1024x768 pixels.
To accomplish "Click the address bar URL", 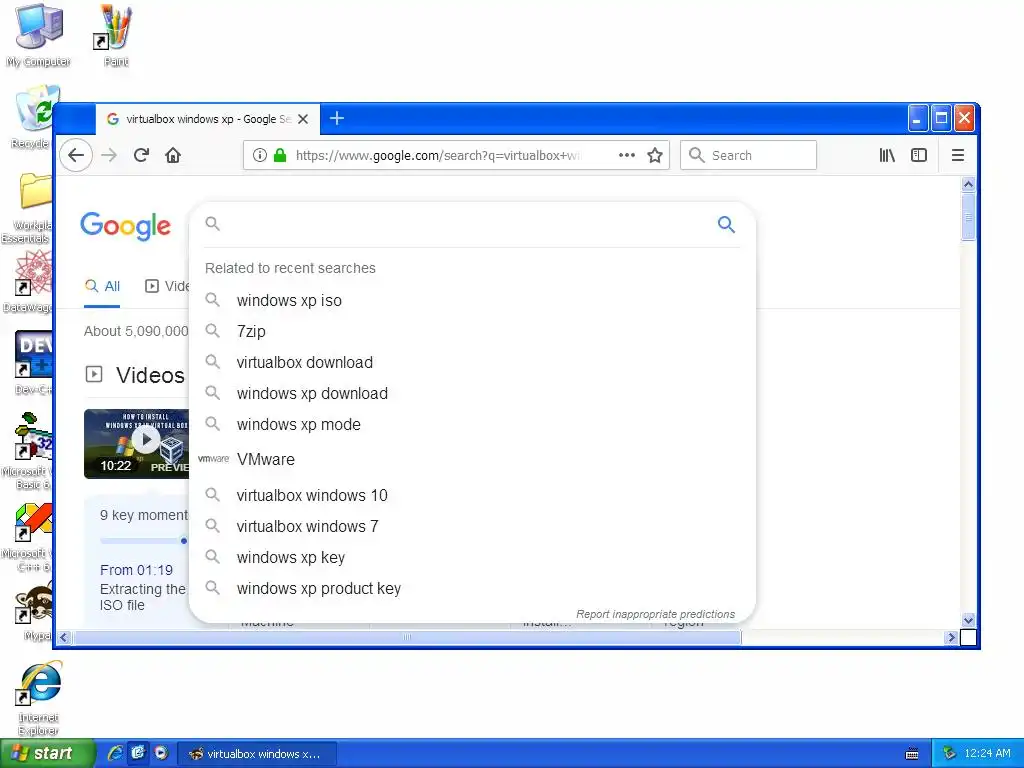I will tap(438, 155).
